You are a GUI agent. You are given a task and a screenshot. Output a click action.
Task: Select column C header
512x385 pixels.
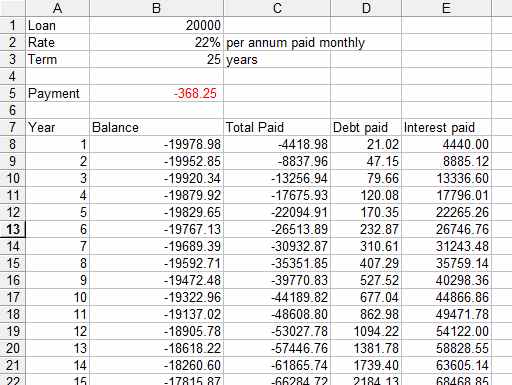coord(277,8)
